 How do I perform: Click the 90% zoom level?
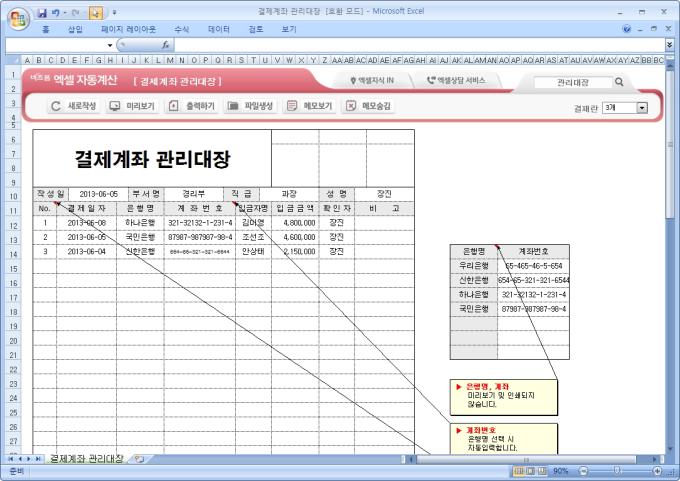pyautogui.click(x=560, y=471)
